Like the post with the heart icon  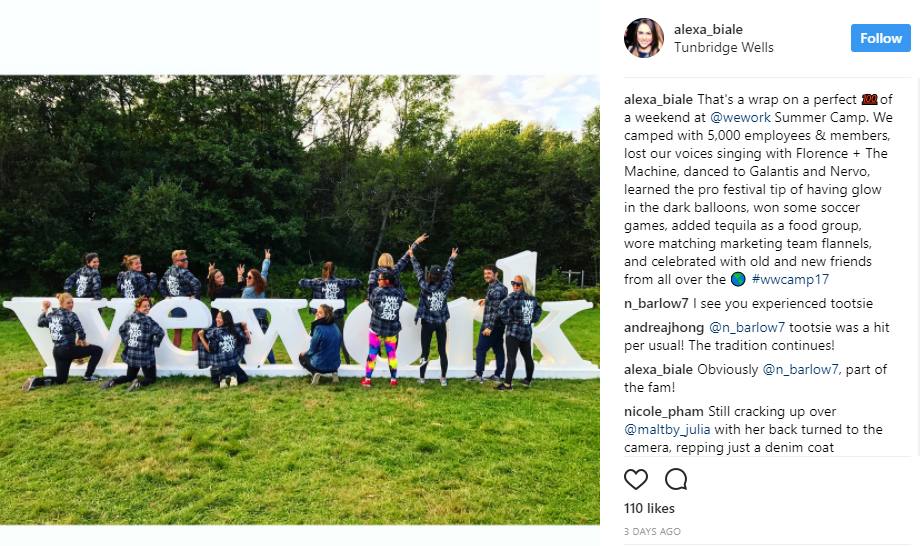[635, 480]
